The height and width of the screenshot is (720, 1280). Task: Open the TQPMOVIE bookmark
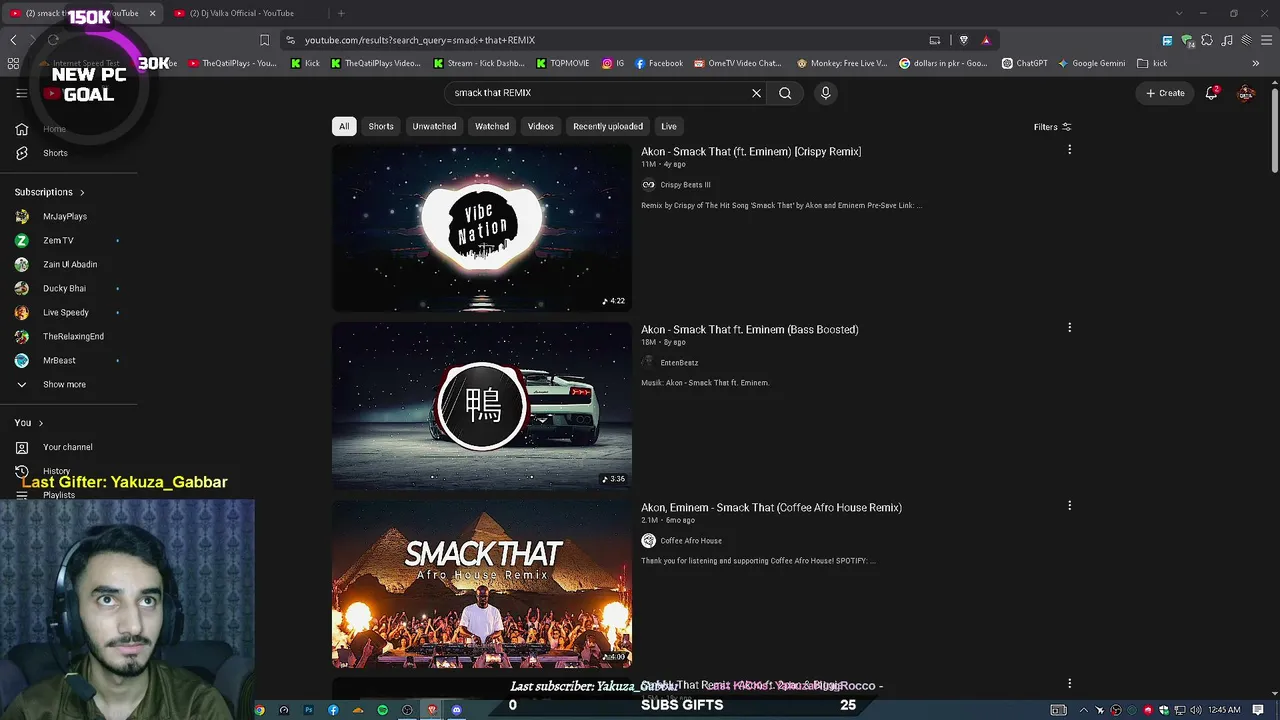[x=563, y=63]
